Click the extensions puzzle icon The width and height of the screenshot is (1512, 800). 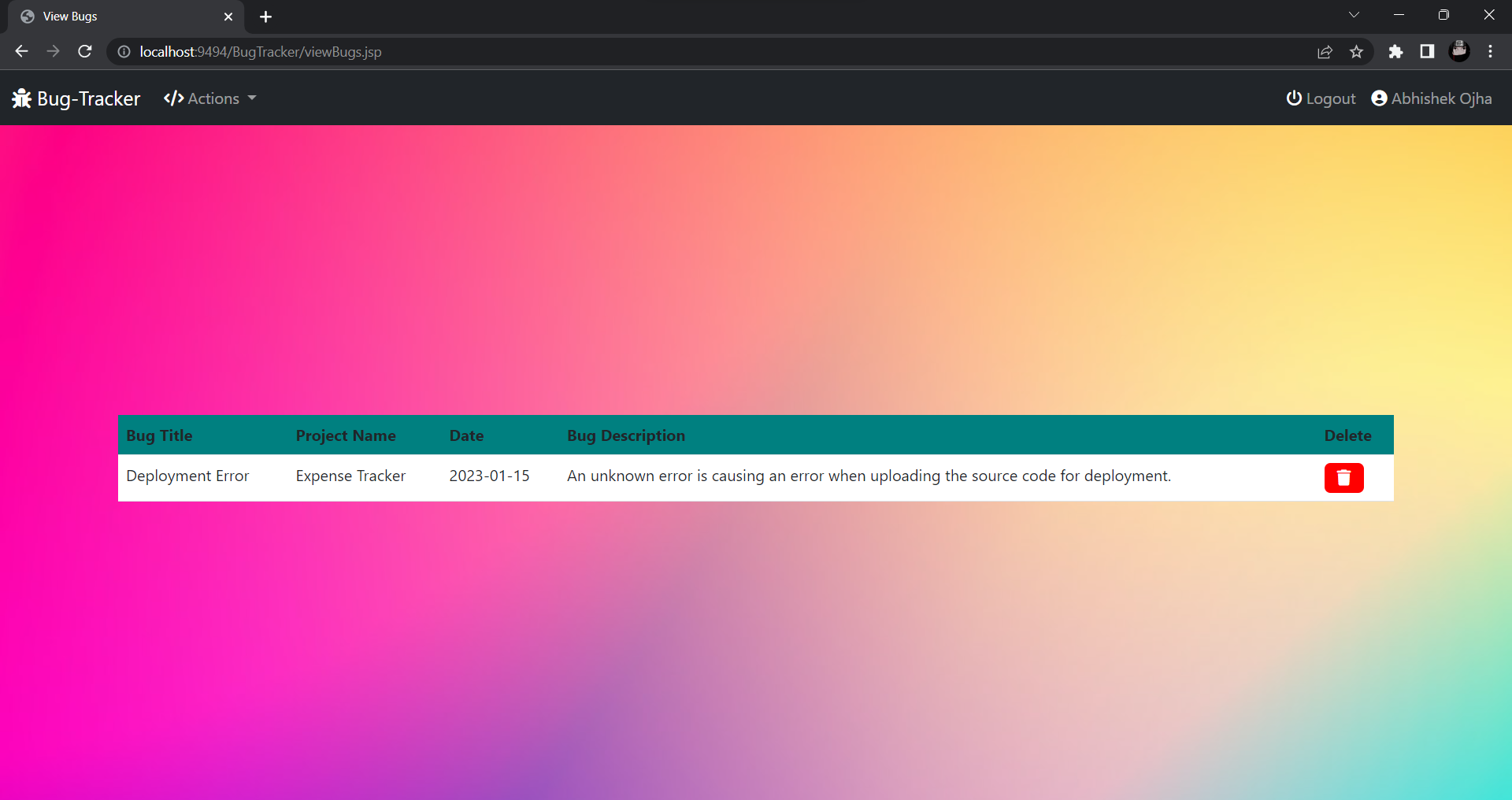(x=1395, y=52)
